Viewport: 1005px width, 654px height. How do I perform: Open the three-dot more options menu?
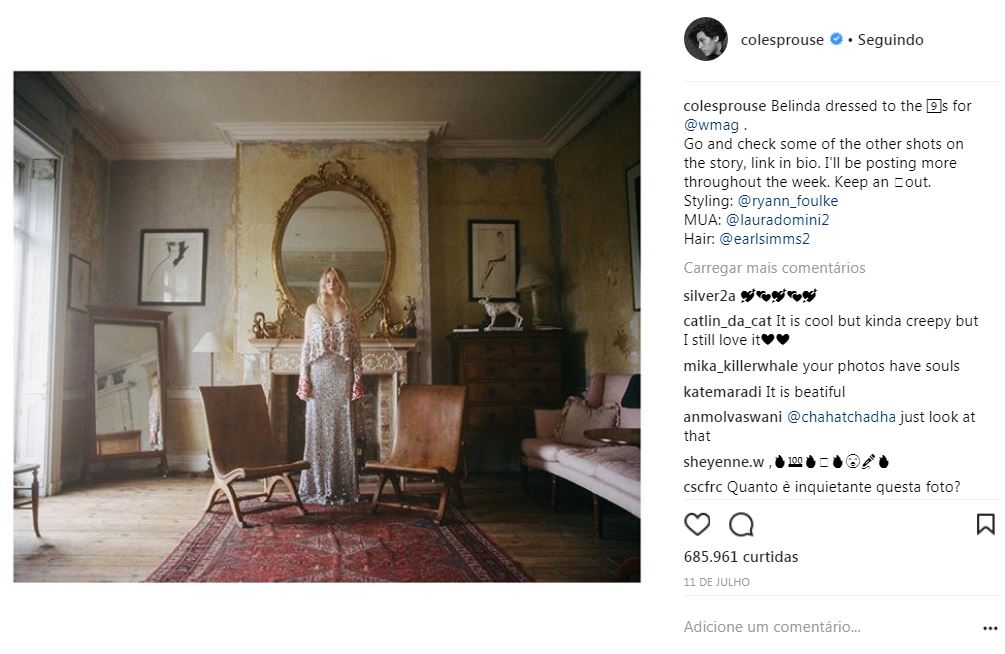(x=990, y=628)
